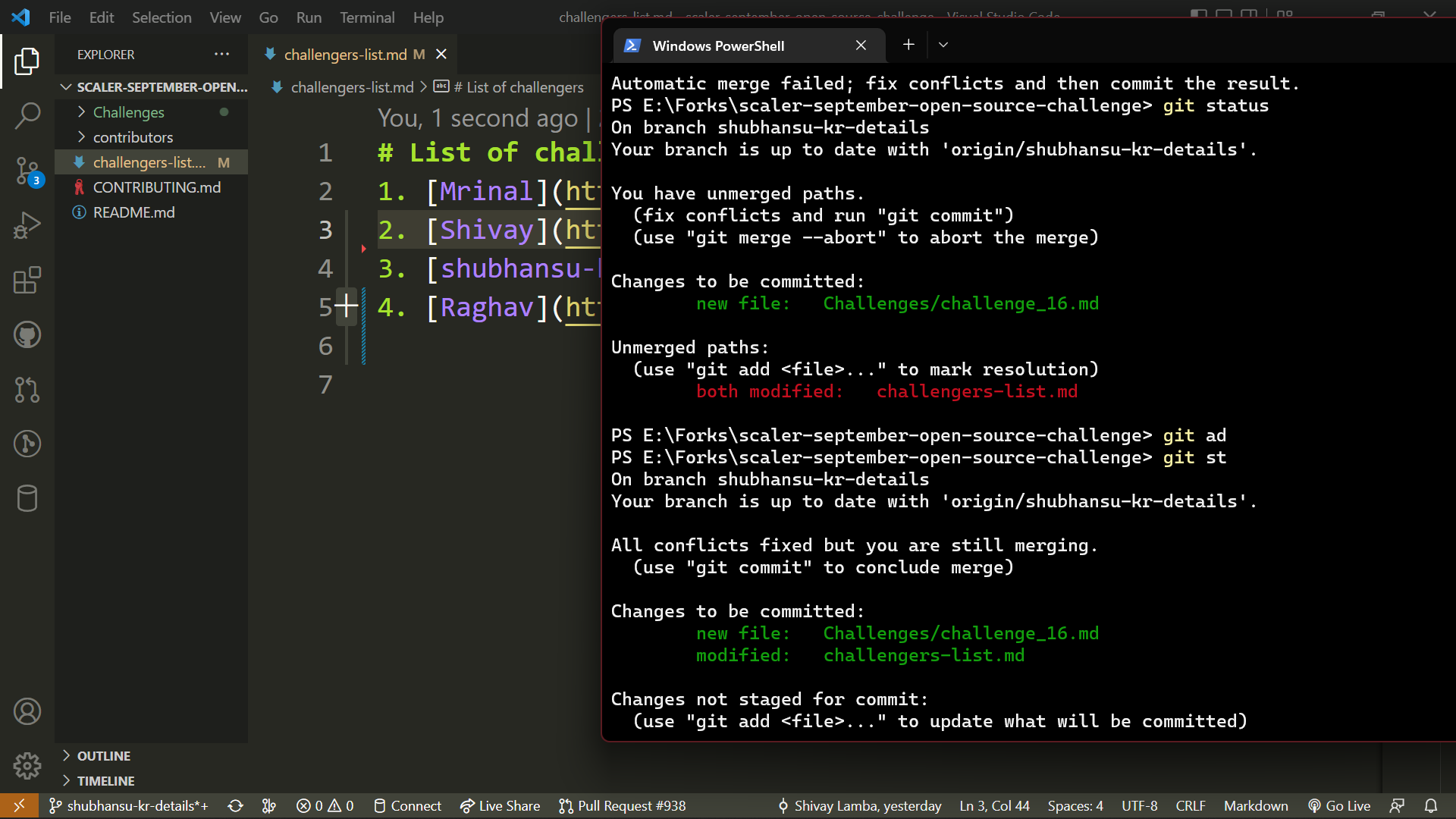This screenshot has height=819, width=1456.
Task: Click the Ln 3, Col 44 indicator
Action: 994,805
